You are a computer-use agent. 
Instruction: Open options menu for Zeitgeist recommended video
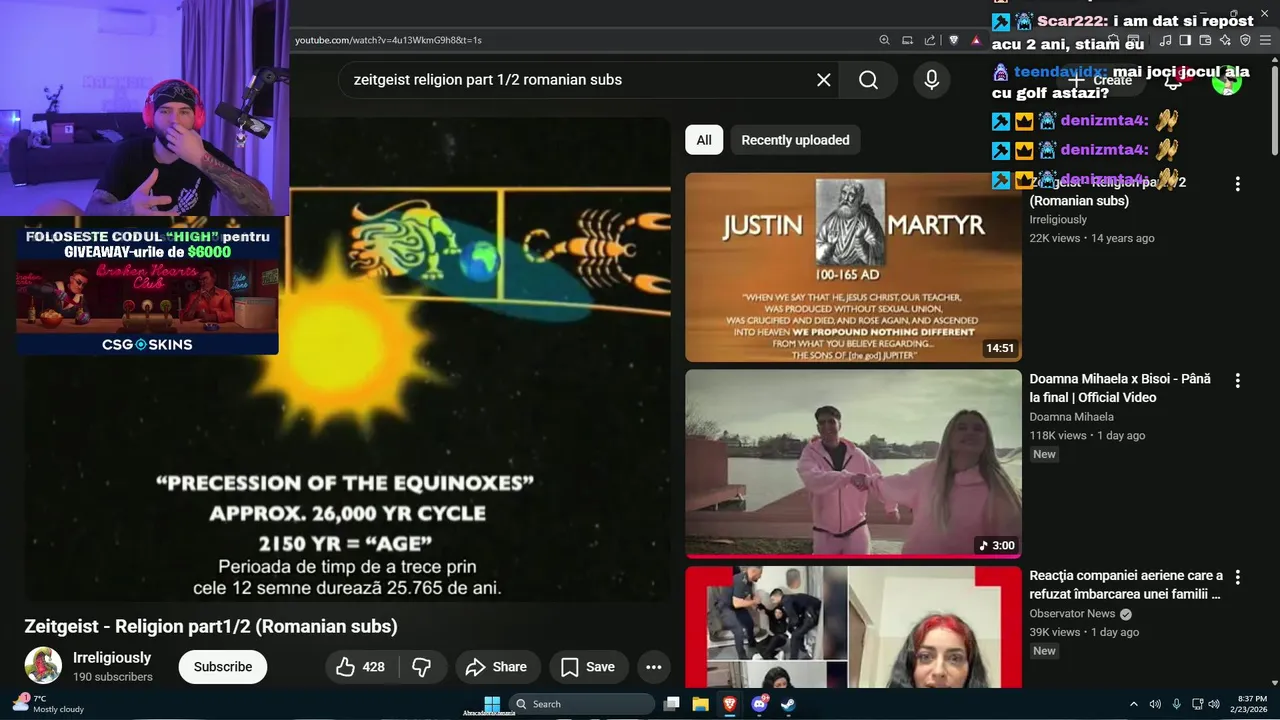1237,184
